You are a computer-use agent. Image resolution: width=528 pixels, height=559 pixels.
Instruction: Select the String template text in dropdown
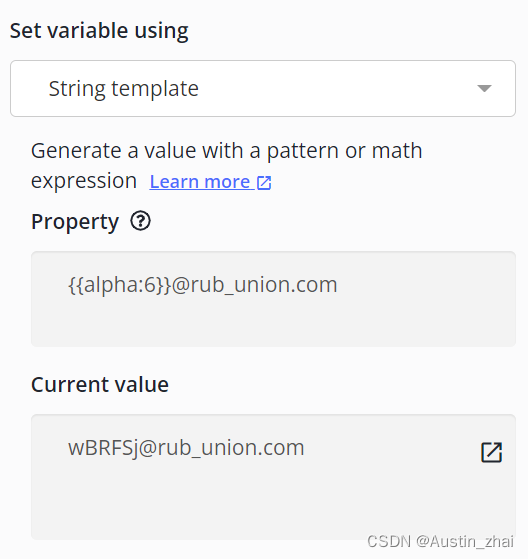click(123, 89)
